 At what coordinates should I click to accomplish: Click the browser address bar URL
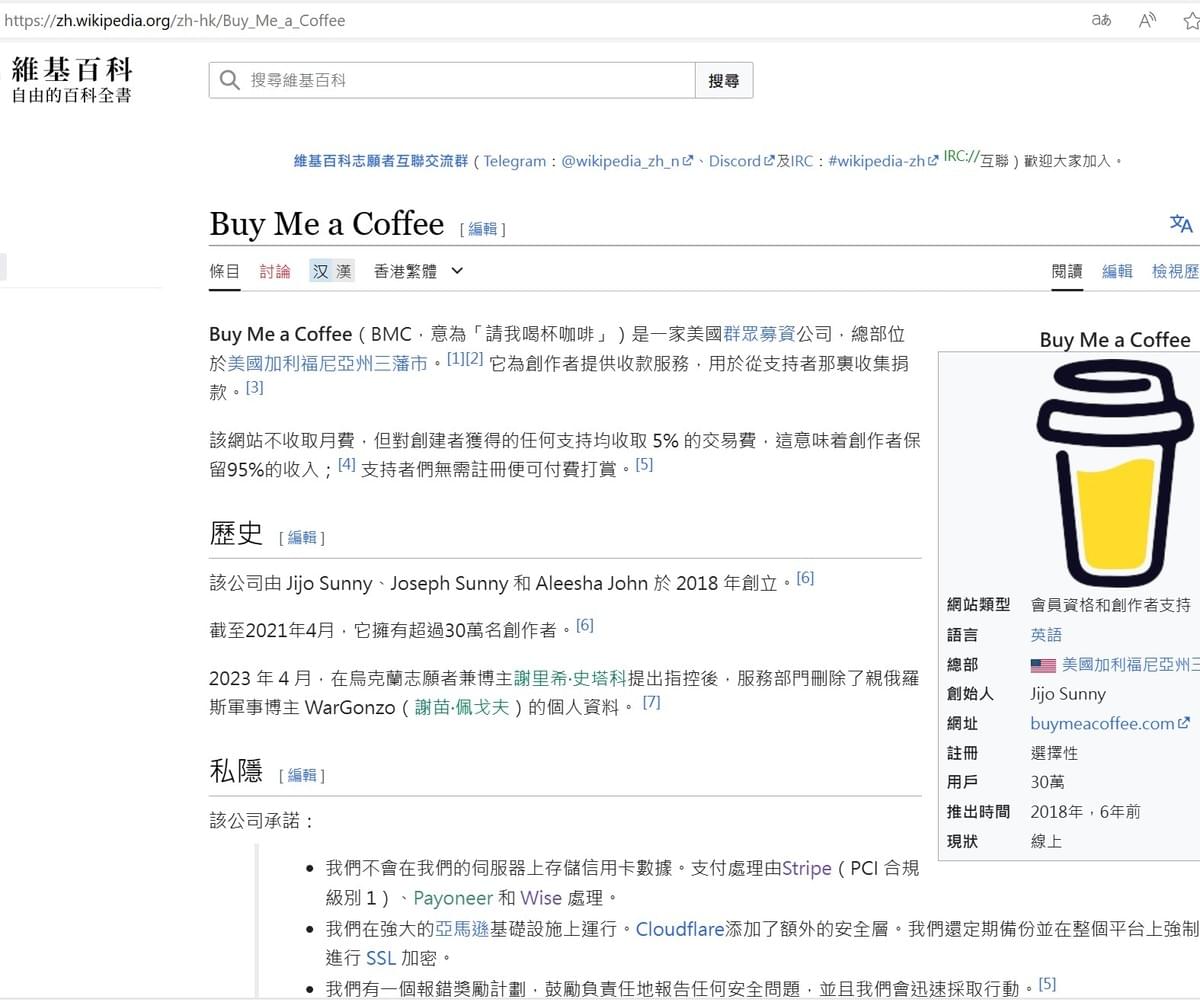pos(175,20)
